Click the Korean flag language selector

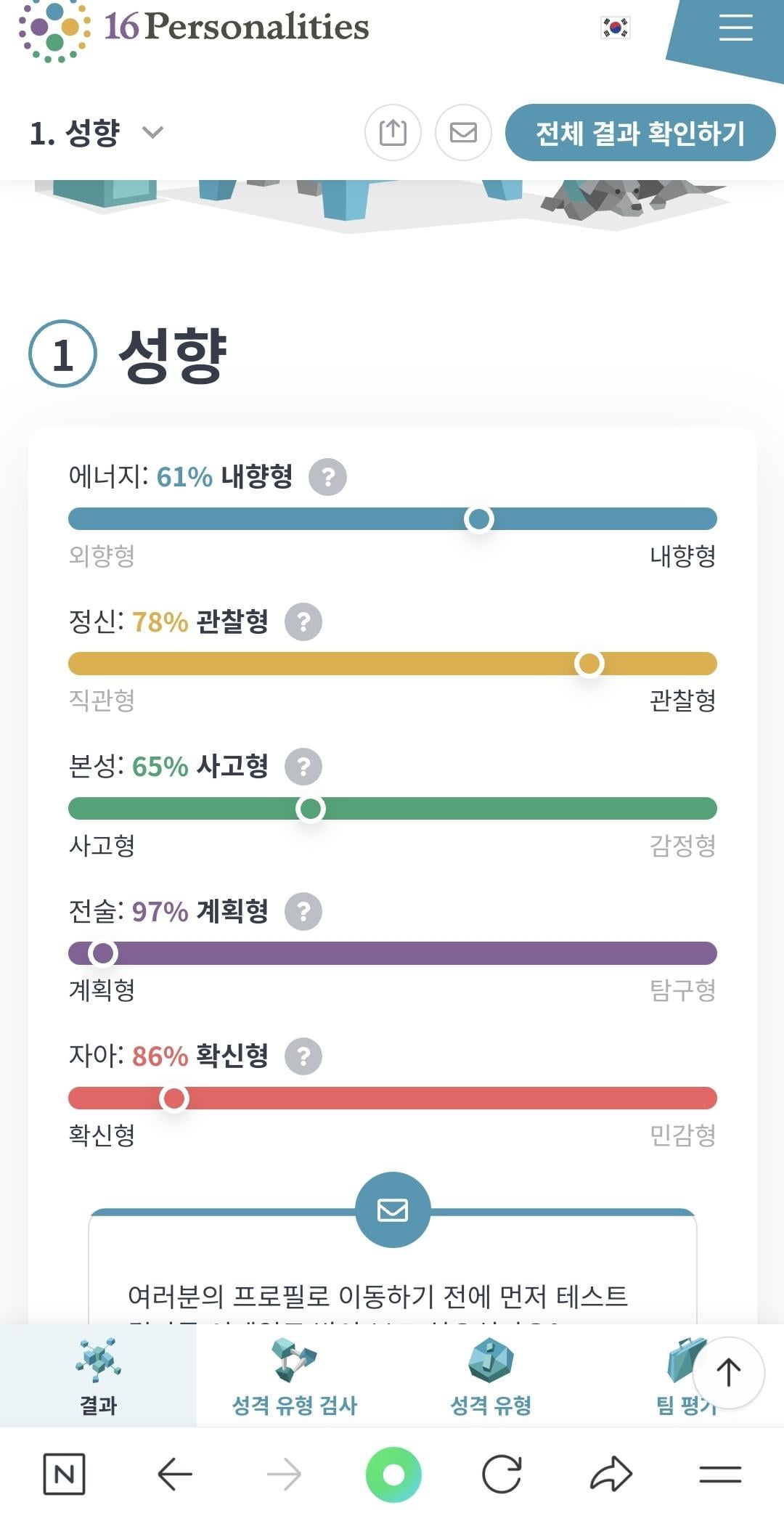click(616, 28)
